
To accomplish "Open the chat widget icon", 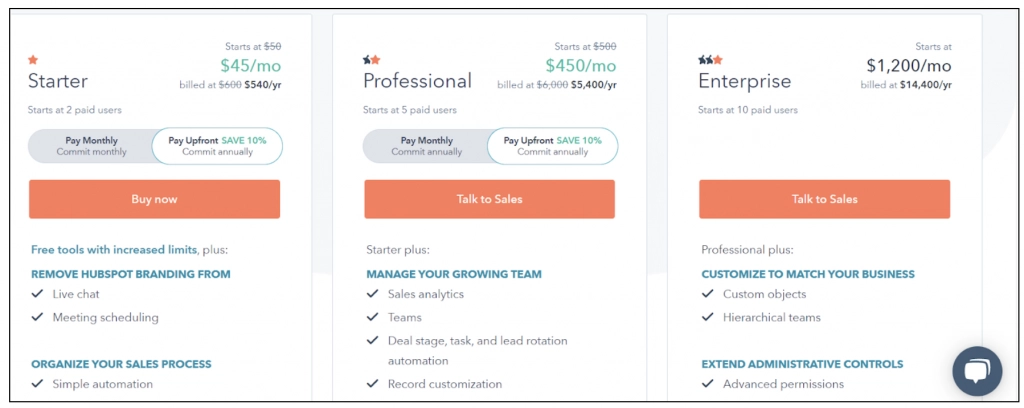I will tap(976, 371).
